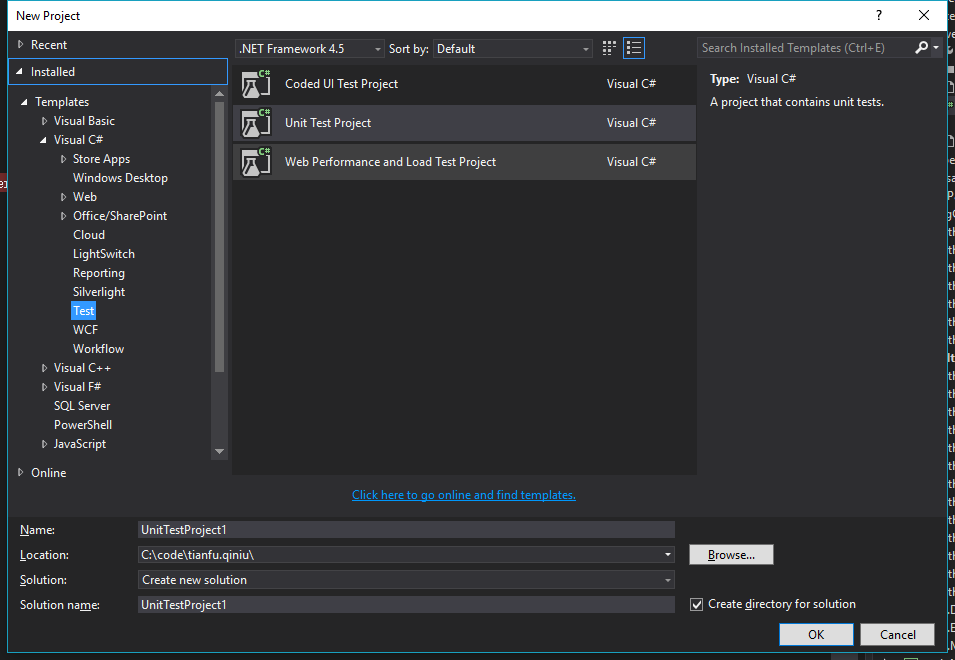This screenshot has width=955, height=660.
Task: Select the Cloud template category
Action: click(89, 235)
